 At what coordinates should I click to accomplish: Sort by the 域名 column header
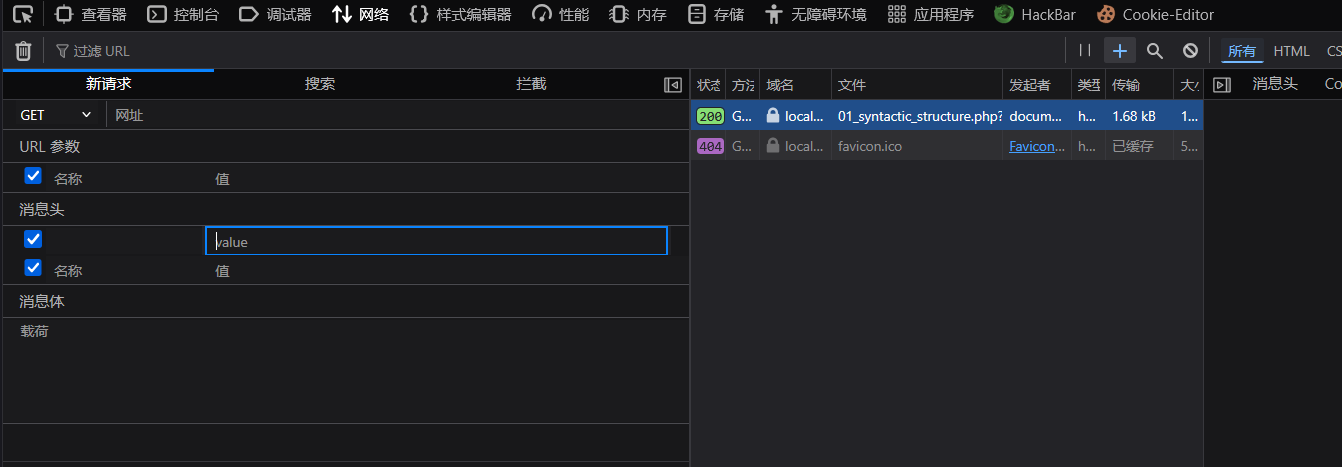tap(796, 85)
